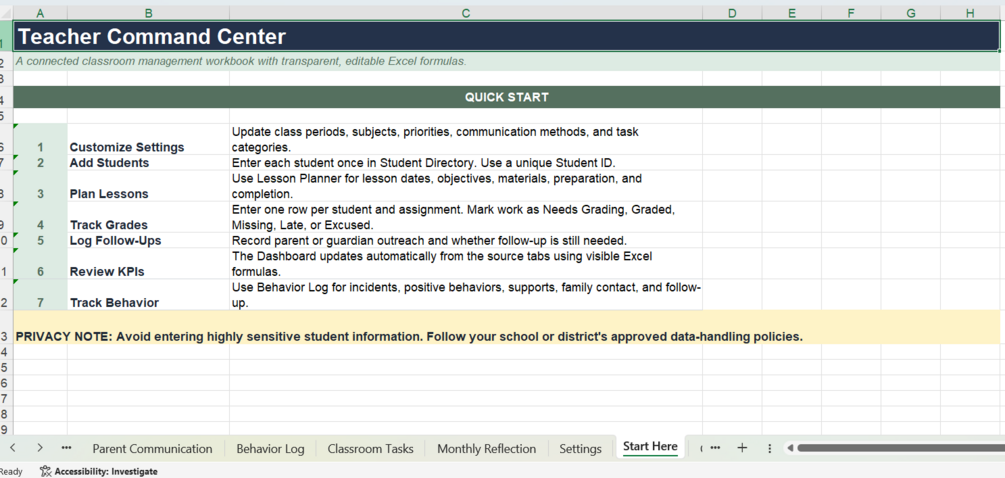Go to previous sheet tab arrow

[x=12, y=448]
